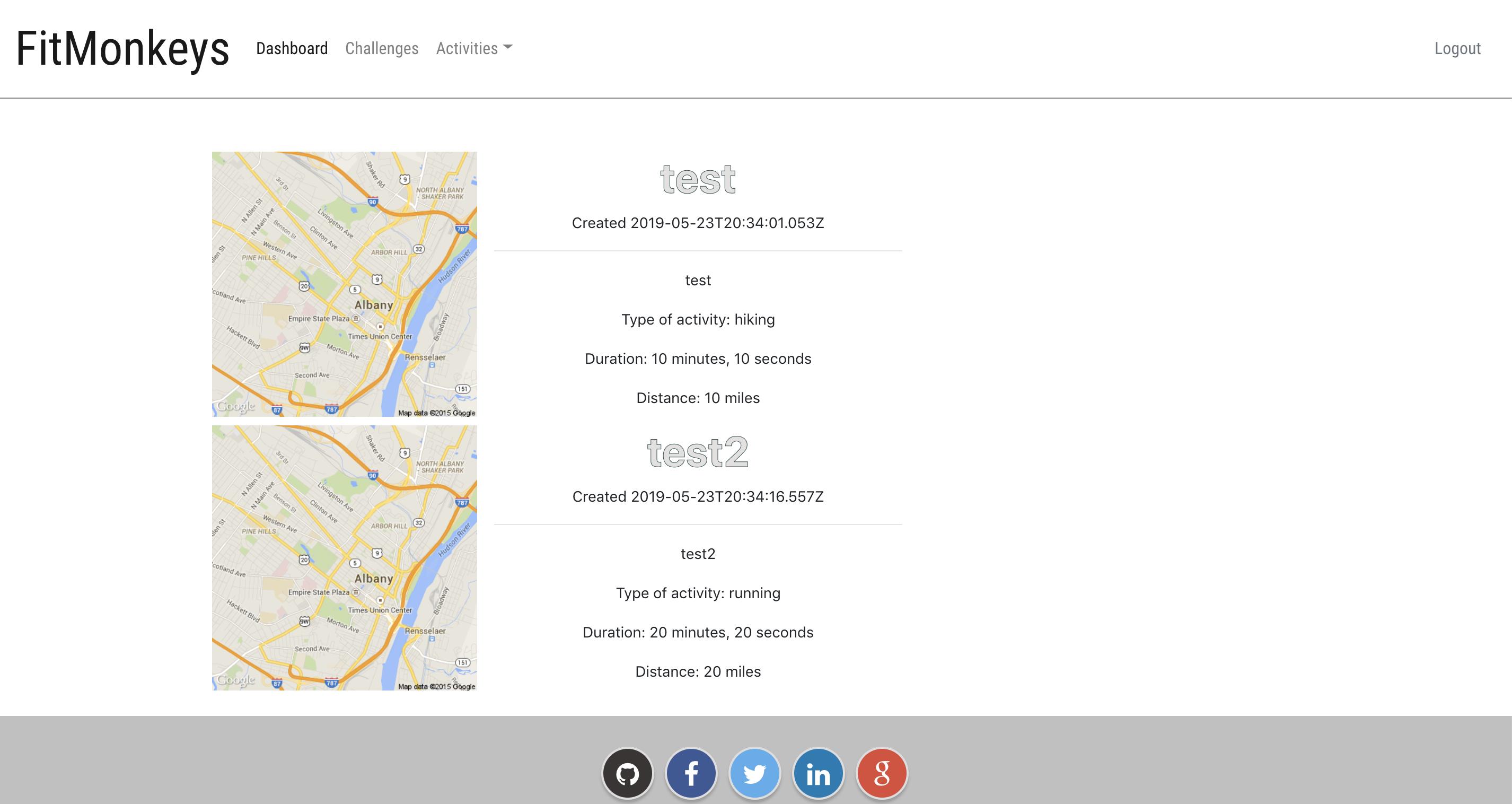
Task: Open the Challenges nav item
Action: click(x=382, y=48)
